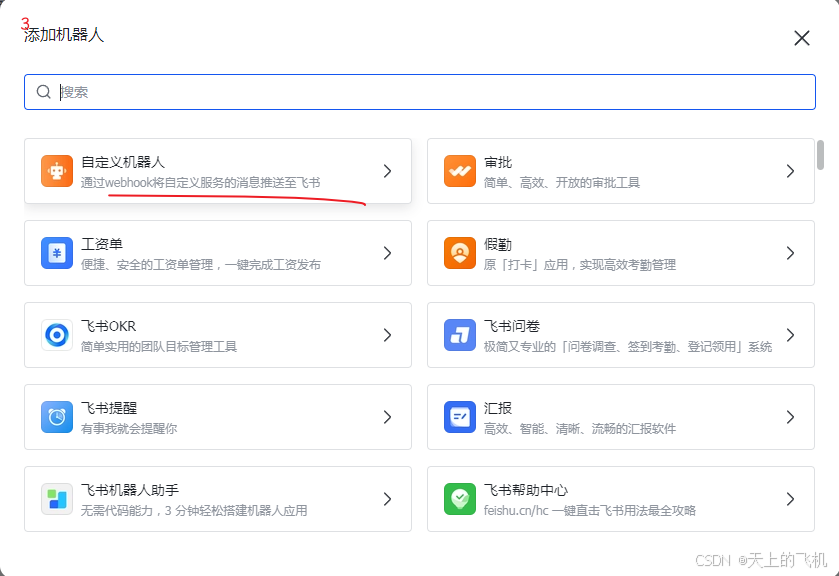This screenshot has height=576, width=839.
Task: Click the 飞书问卷 survey icon
Action: point(460,335)
